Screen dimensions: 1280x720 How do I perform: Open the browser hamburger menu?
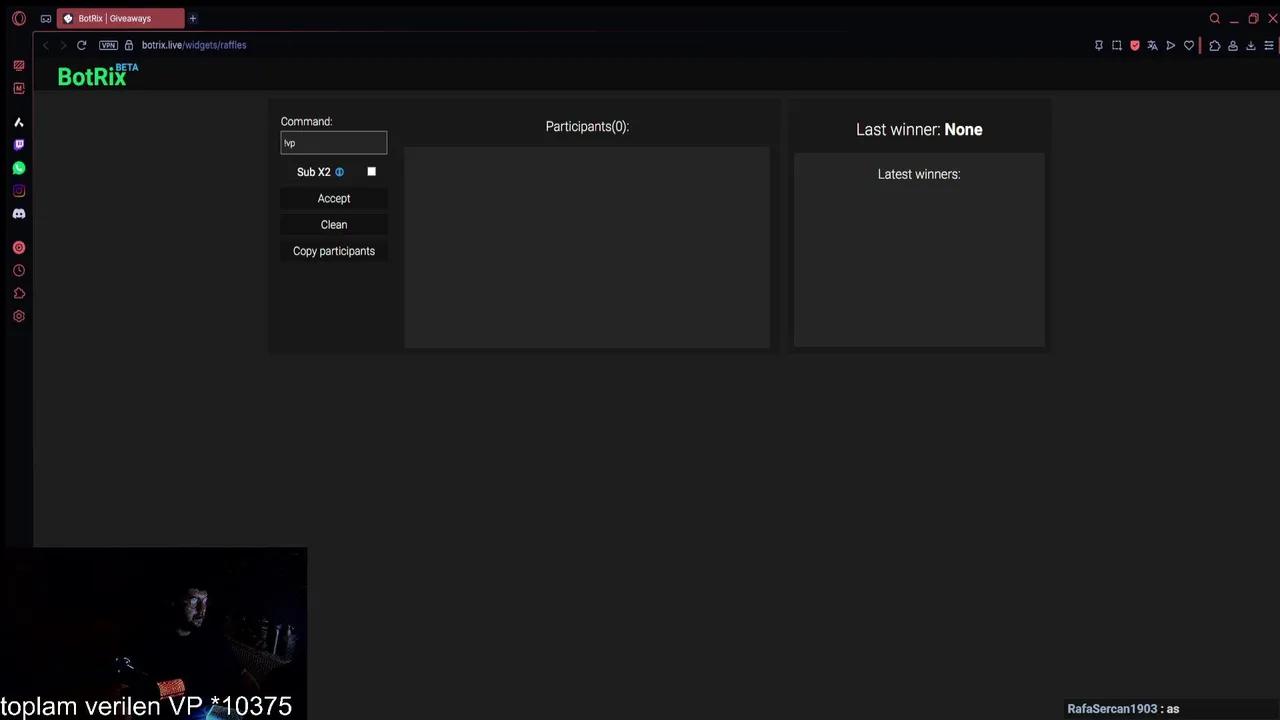[1269, 45]
